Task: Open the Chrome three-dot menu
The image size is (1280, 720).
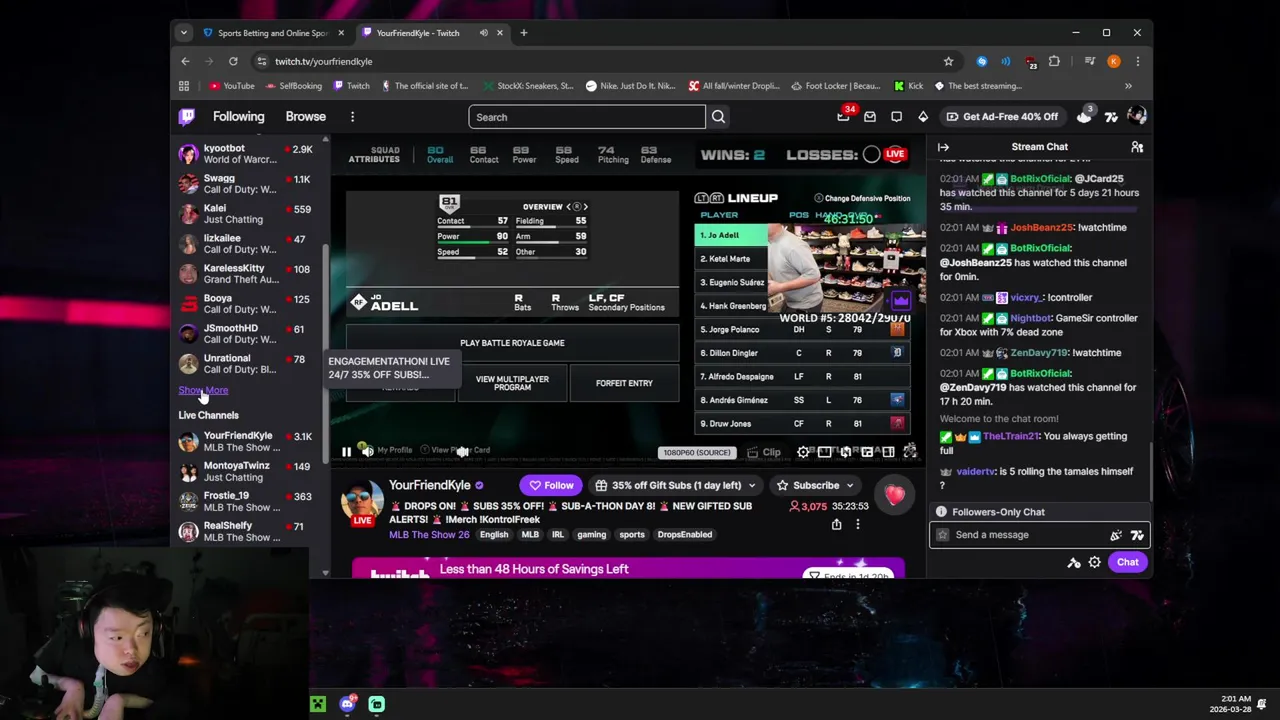Action: [1137, 61]
